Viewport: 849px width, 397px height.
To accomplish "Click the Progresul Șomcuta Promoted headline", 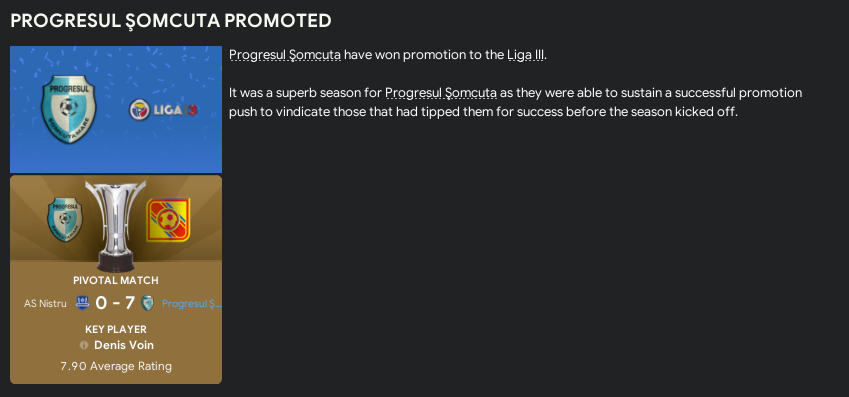I will 171,21.
